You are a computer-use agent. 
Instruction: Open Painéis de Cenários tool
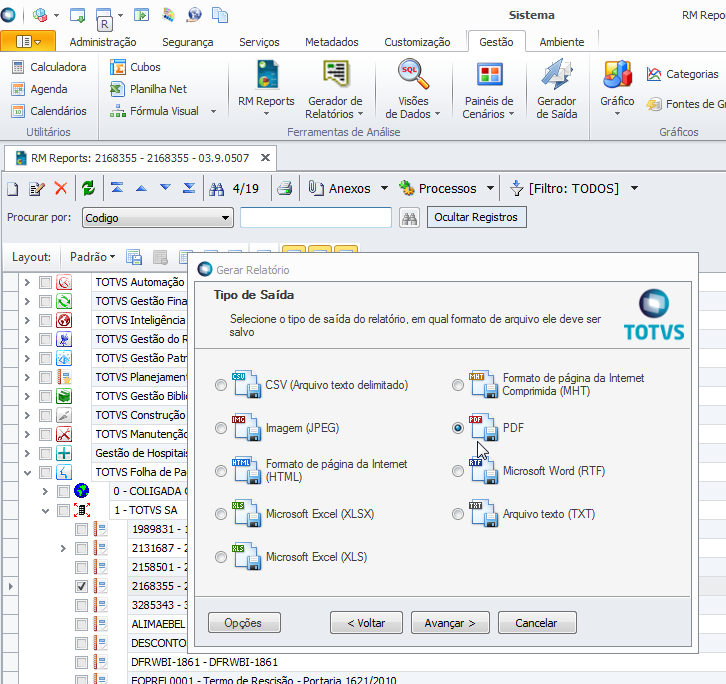[x=489, y=88]
